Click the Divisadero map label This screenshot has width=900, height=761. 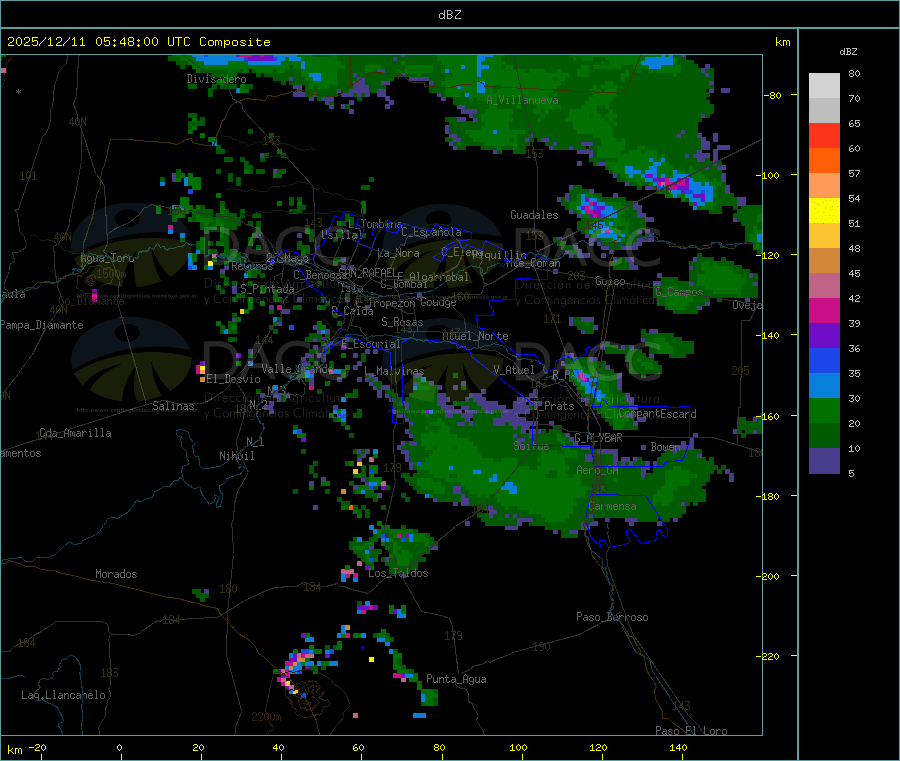(216, 79)
